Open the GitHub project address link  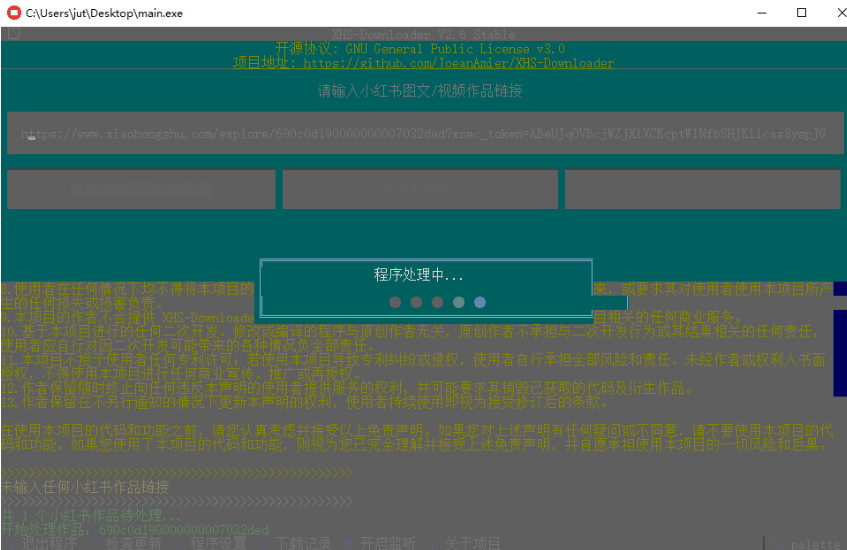(x=459, y=63)
